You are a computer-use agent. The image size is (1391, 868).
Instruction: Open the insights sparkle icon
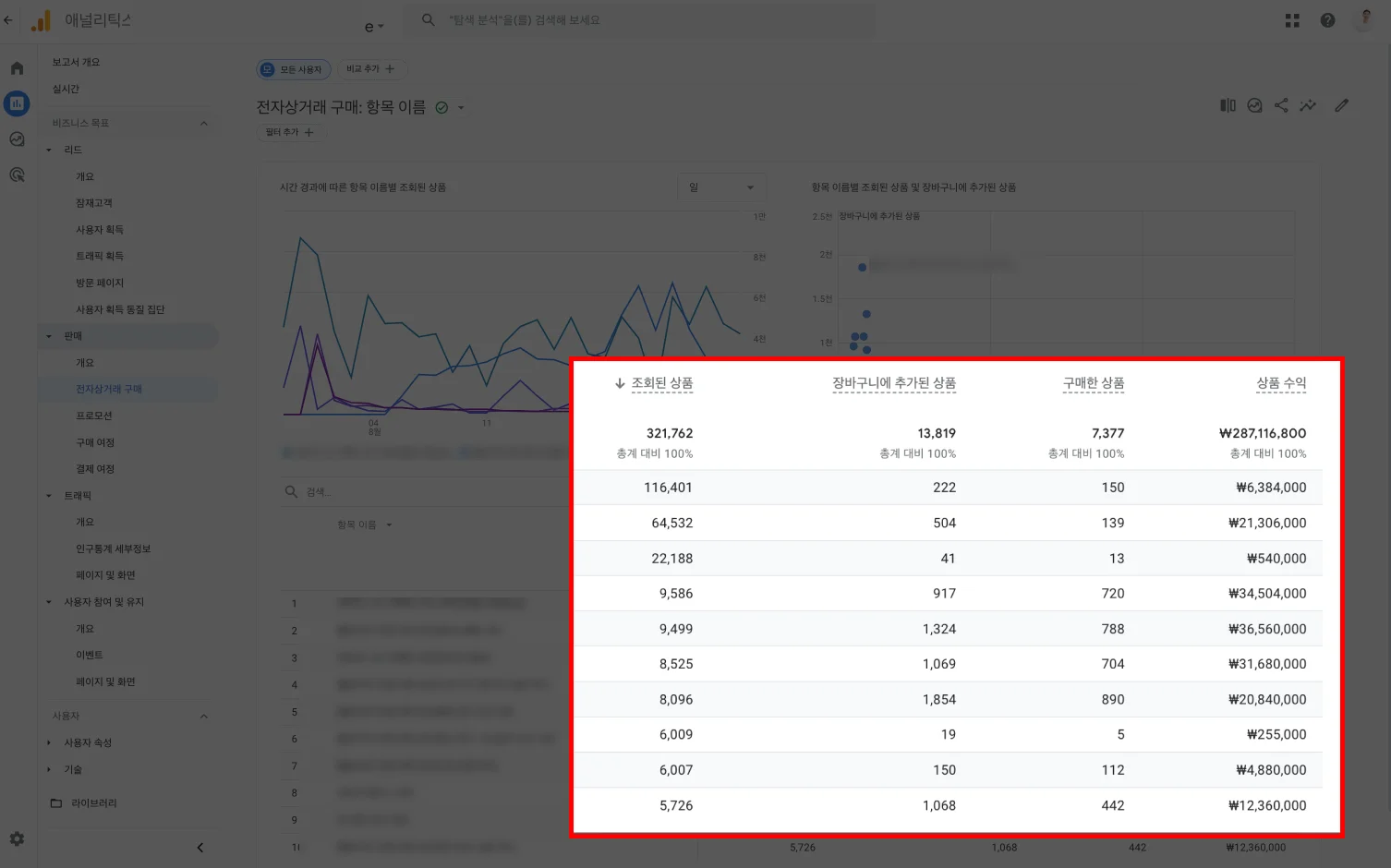coord(1308,105)
